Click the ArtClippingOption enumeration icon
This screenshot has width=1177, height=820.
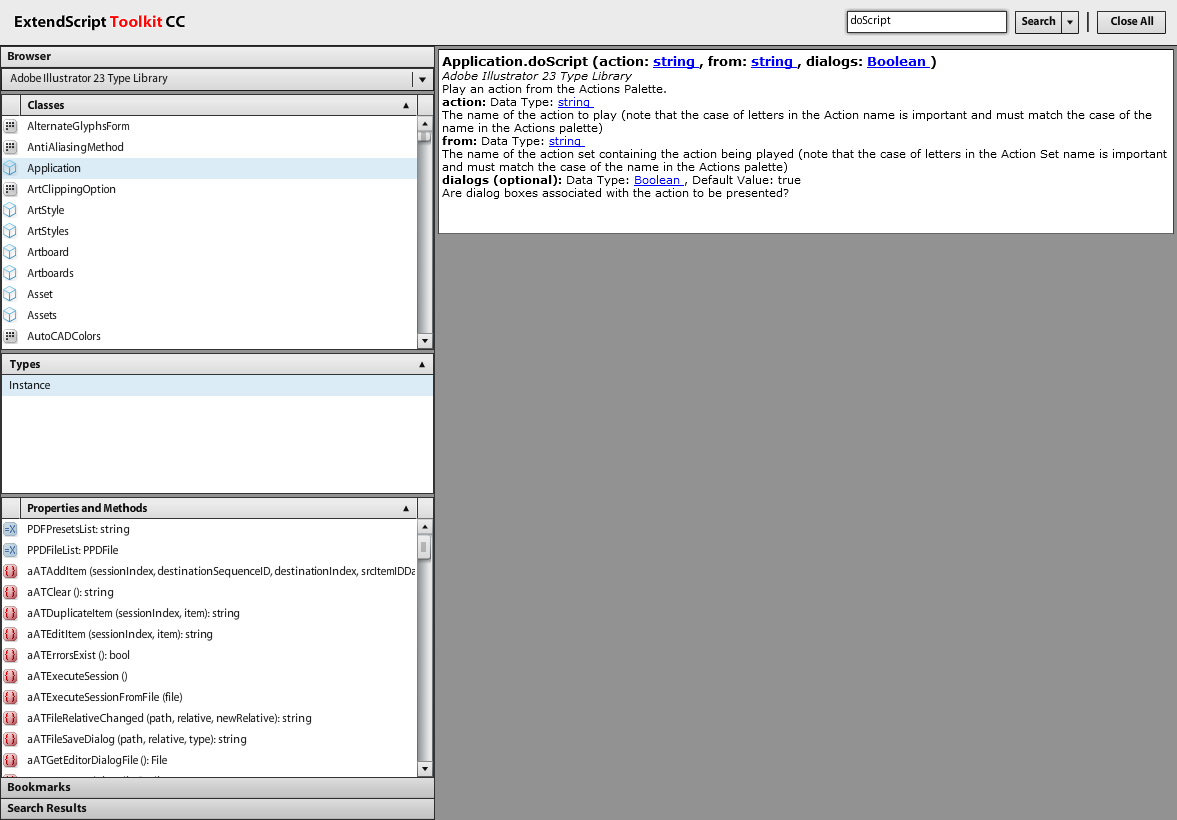pyautogui.click(x=11, y=189)
